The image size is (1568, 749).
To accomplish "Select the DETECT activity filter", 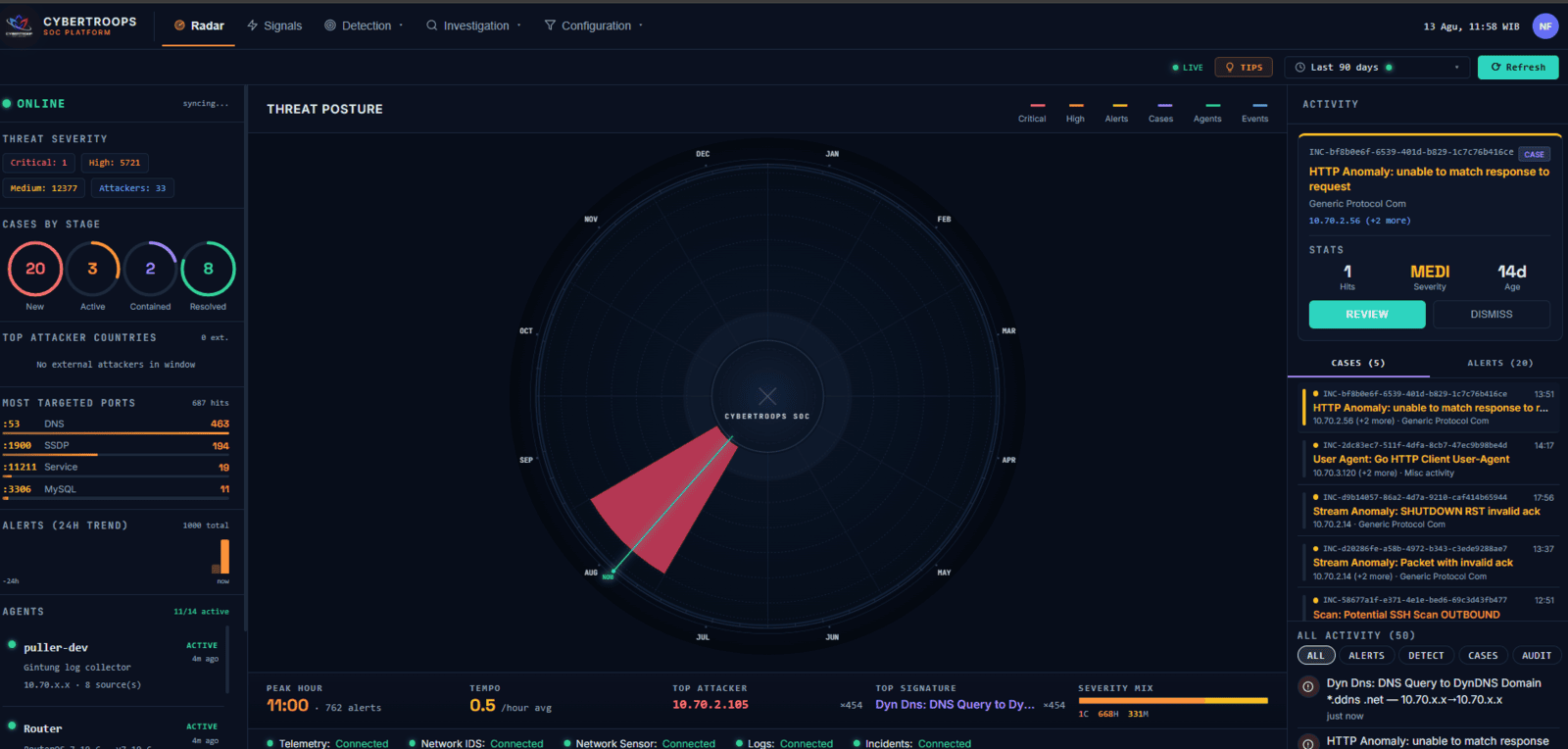I will tap(1426, 656).
